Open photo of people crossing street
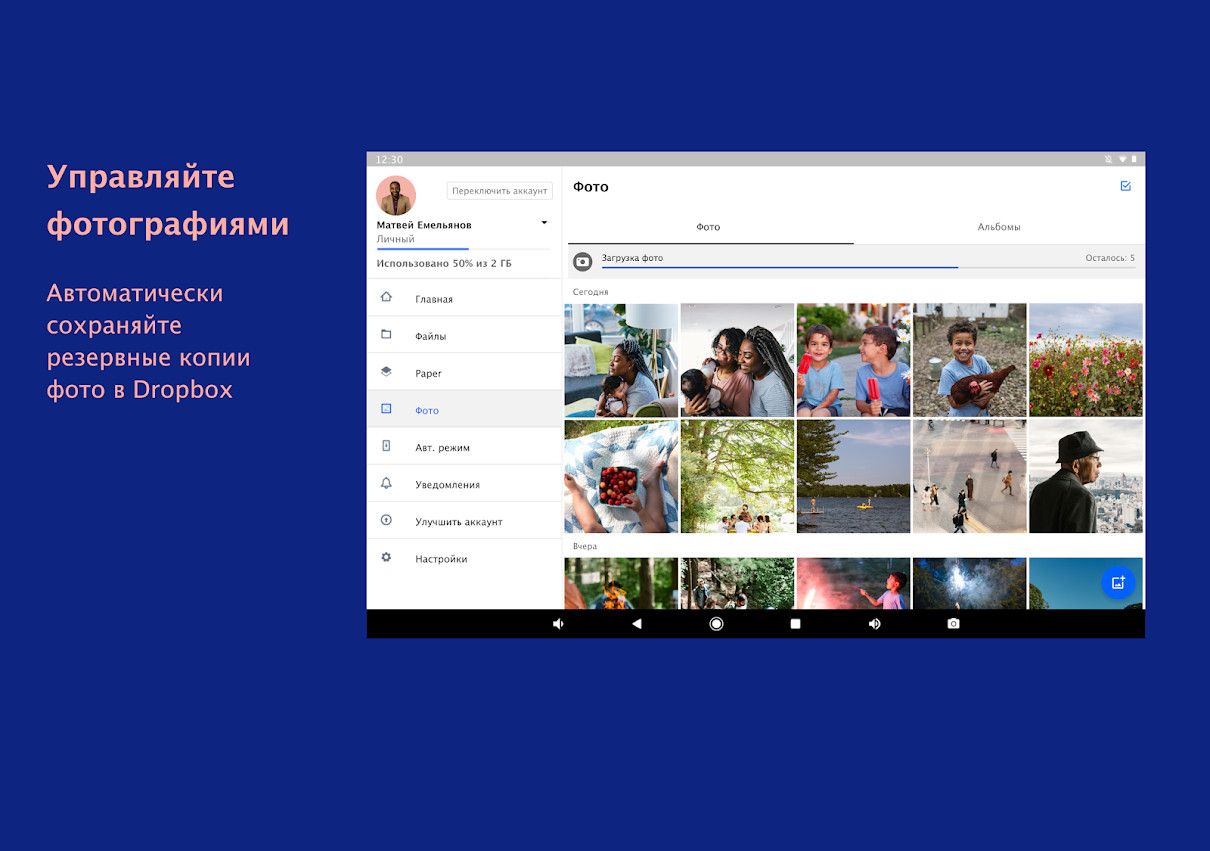This screenshot has width=1210, height=851. point(969,476)
